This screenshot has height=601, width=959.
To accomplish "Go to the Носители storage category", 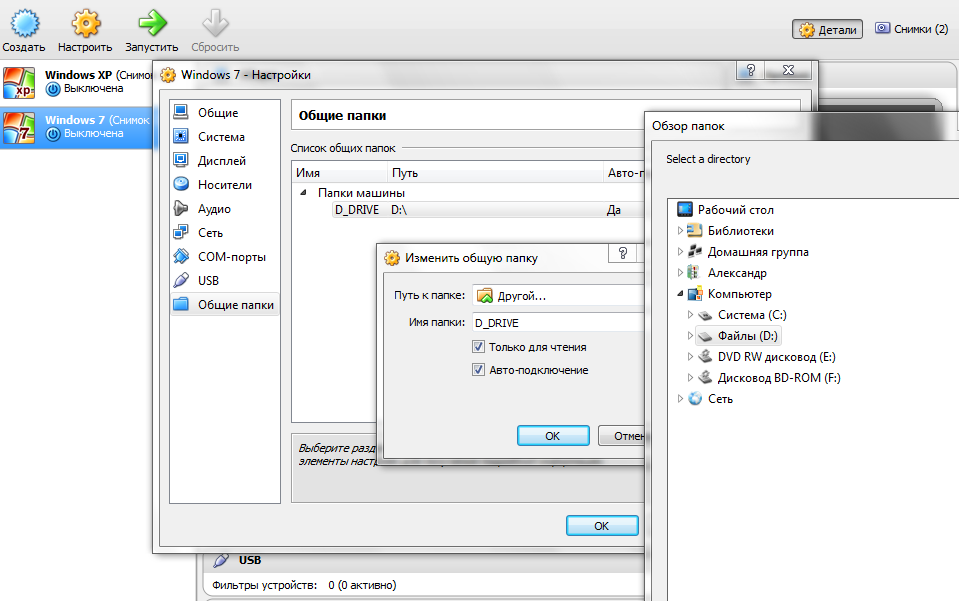I will coord(224,185).
